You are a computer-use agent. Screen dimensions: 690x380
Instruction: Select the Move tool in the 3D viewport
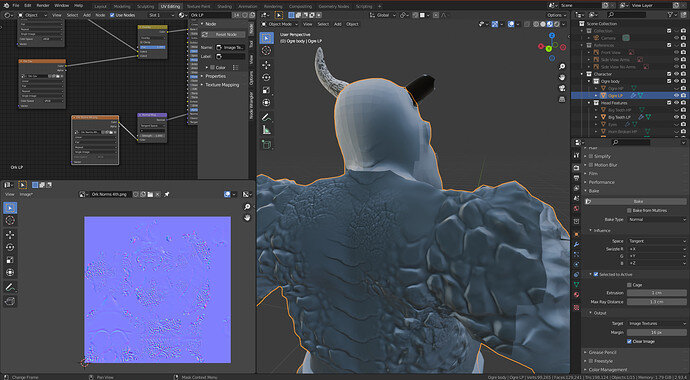pyautogui.click(x=266, y=64)
